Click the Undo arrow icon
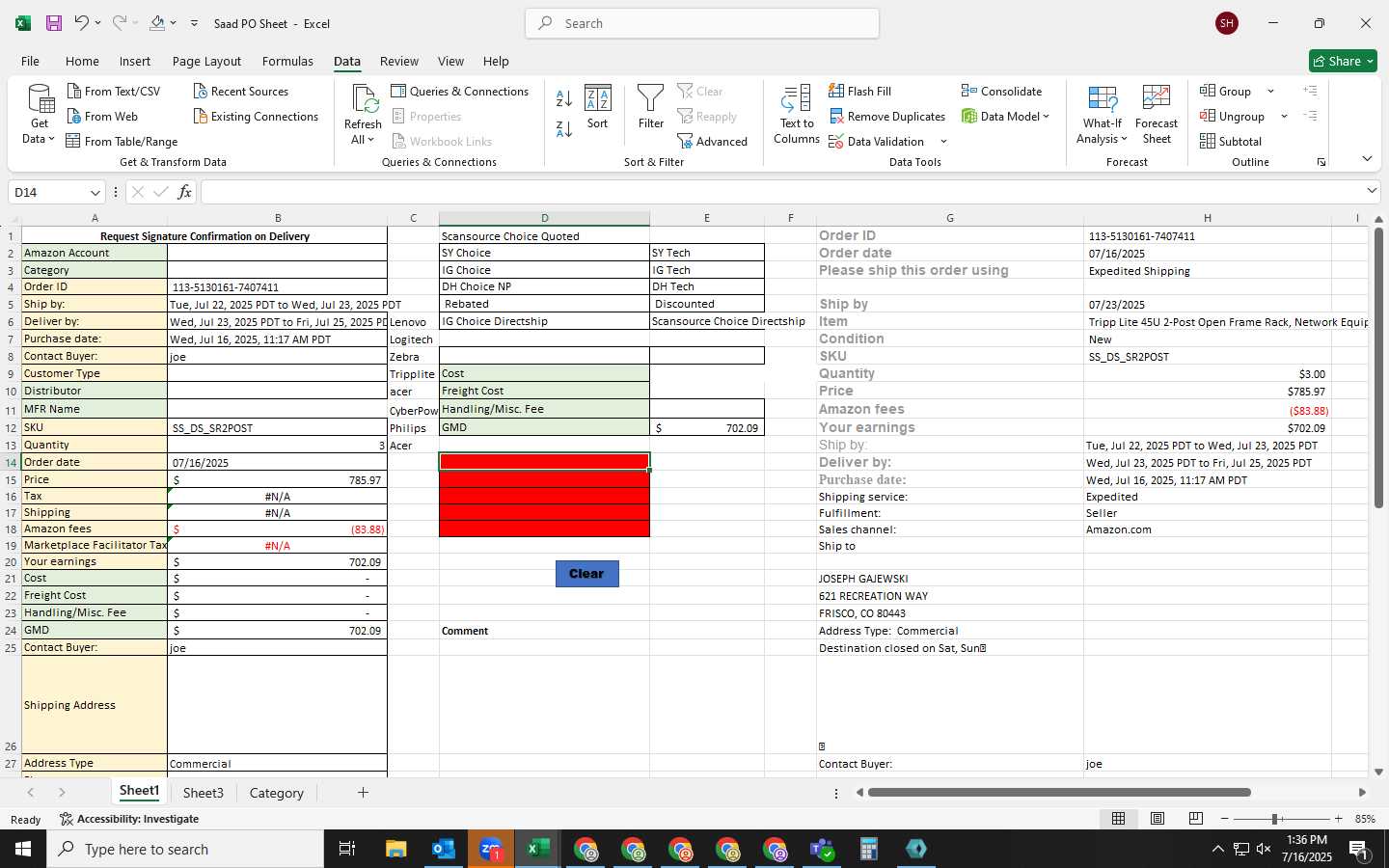Image resolution: width=1389 pixels, height=868 pixels. 81,23
